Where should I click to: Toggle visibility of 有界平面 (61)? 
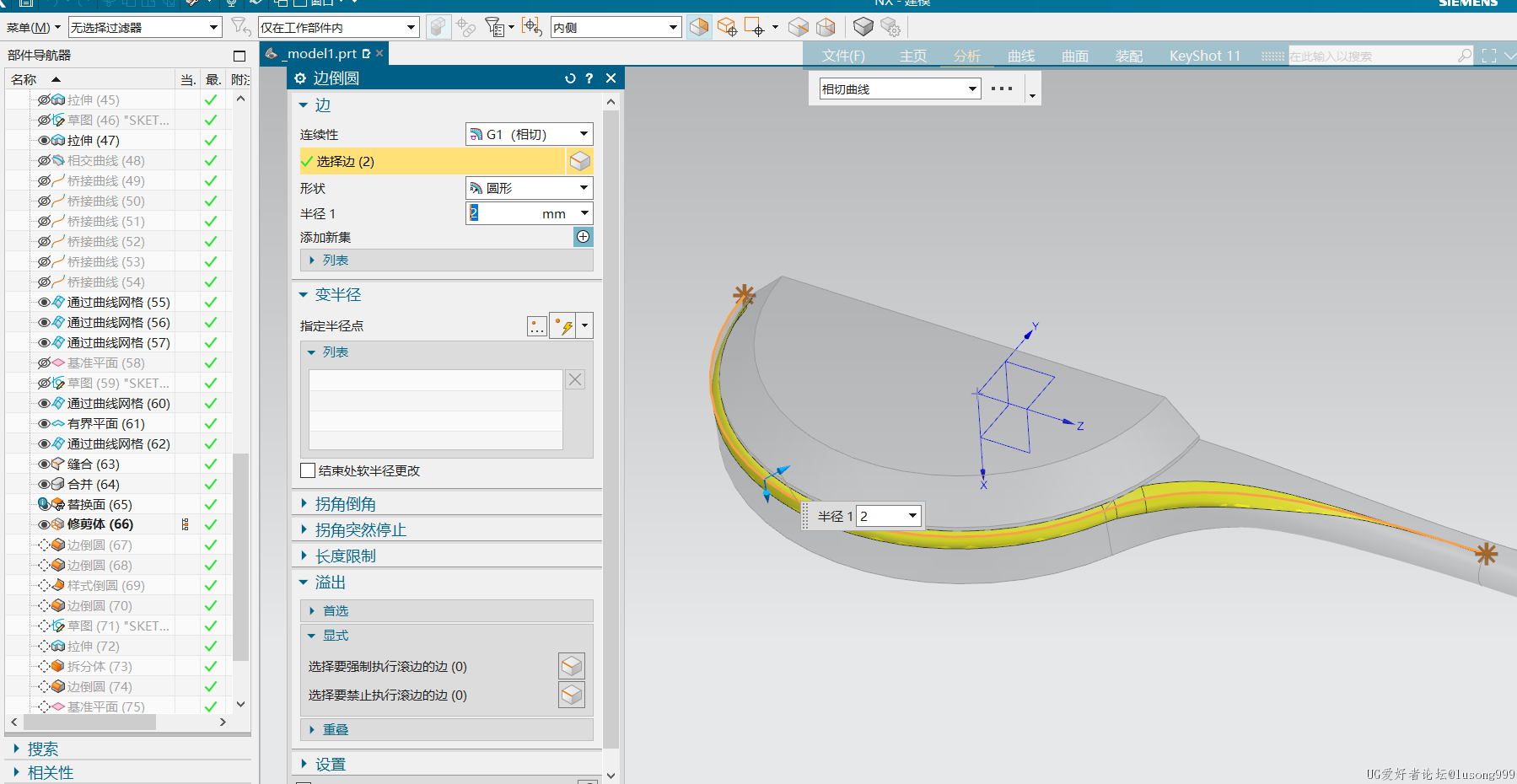click(44, 424)
